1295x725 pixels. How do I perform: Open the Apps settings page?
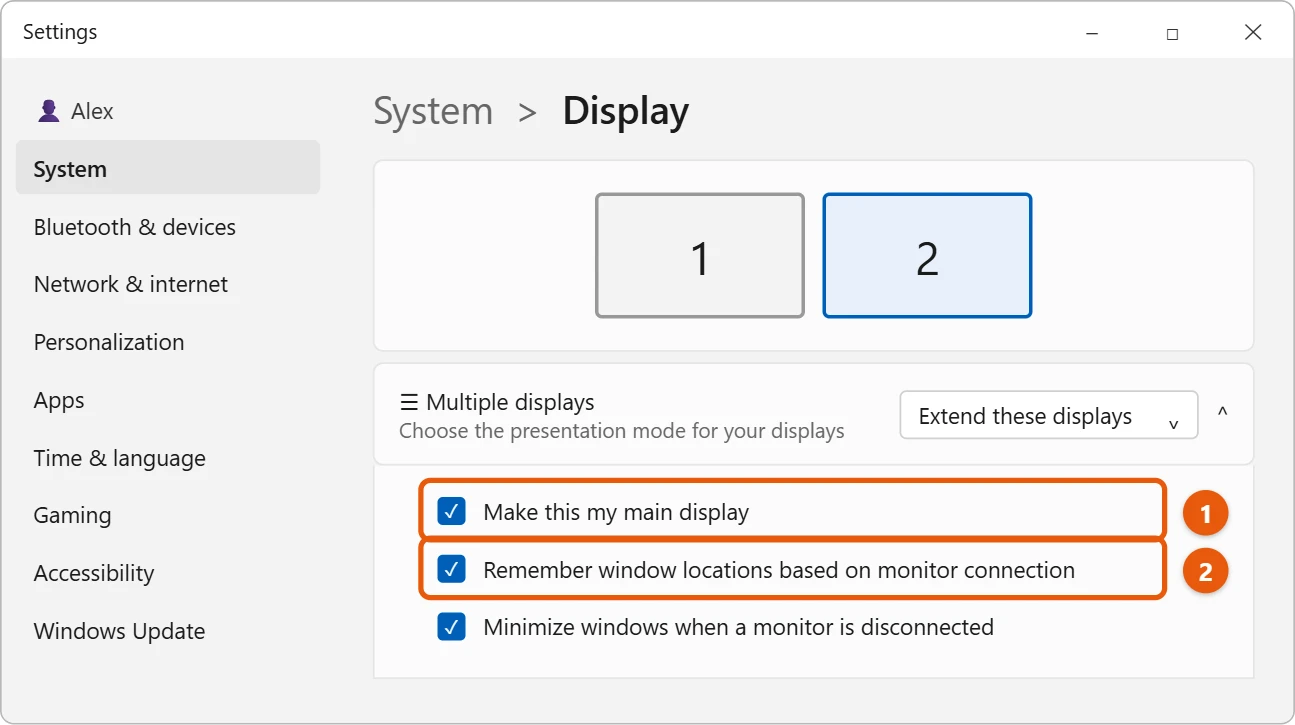[x=59, y=400]
